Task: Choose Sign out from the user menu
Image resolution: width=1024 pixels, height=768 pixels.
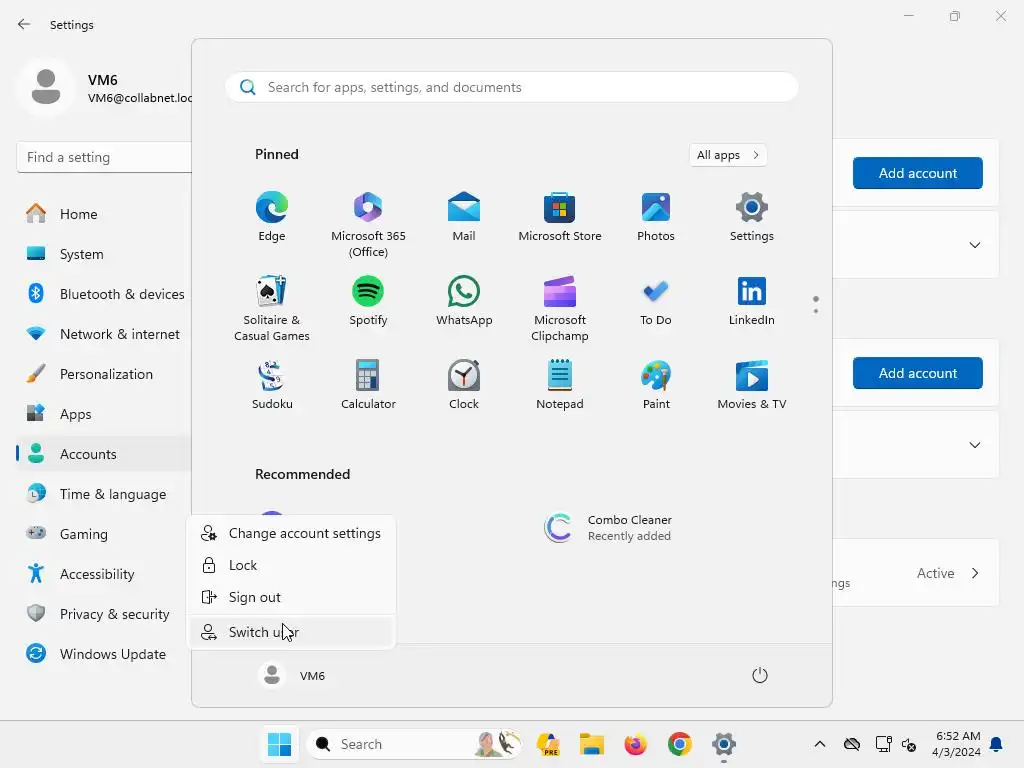Action: tap(291, 597)
